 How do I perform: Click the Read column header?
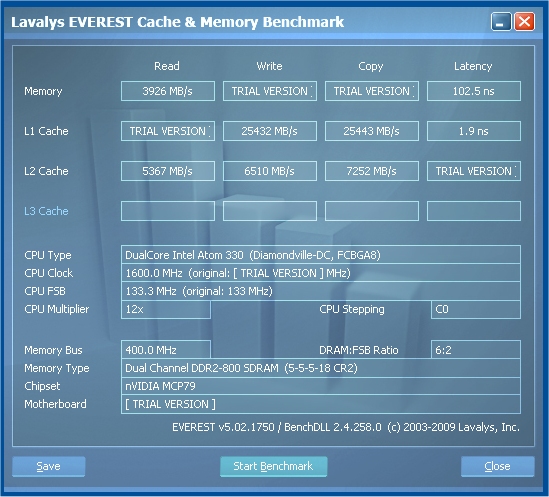pyautogui.click(x=167, y=66)
